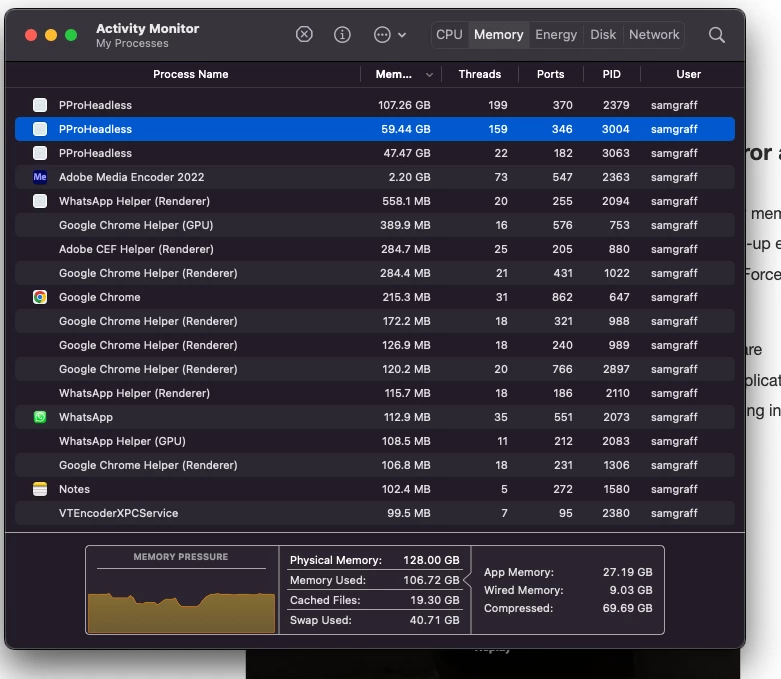Open the more options ellipsis menu

(x=390, y=34)
